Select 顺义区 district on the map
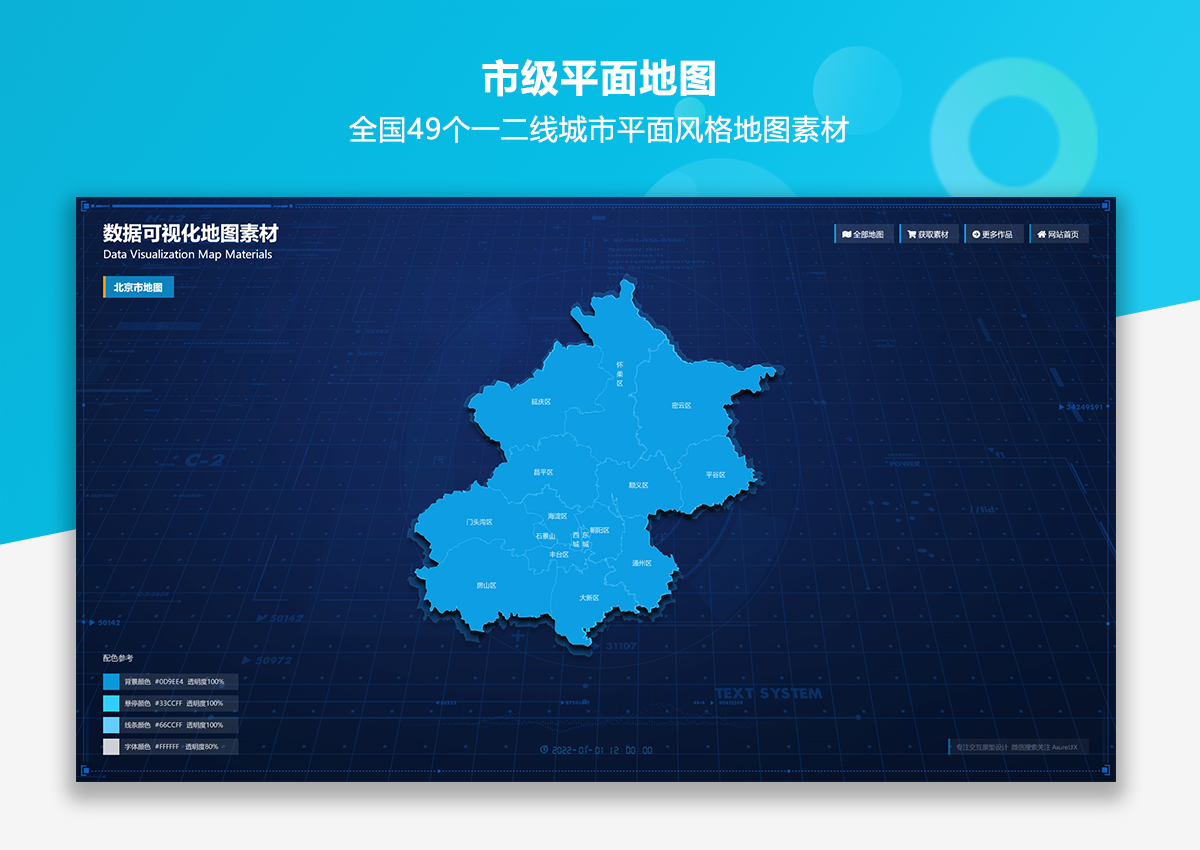1200x850 pixels. [638, 485]
